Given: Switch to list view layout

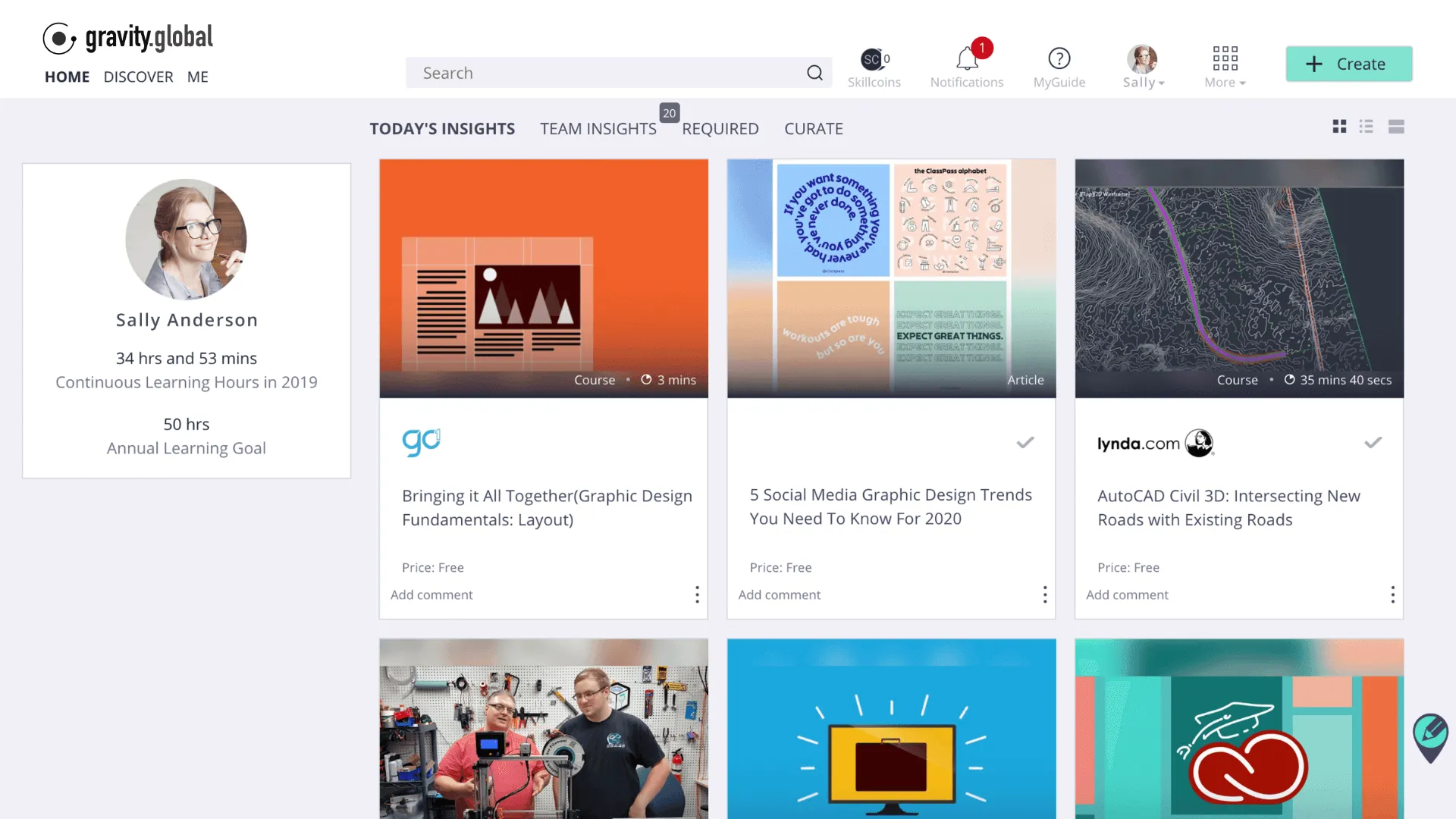Looking at the screenshot, I should [x=1367, y=127].
